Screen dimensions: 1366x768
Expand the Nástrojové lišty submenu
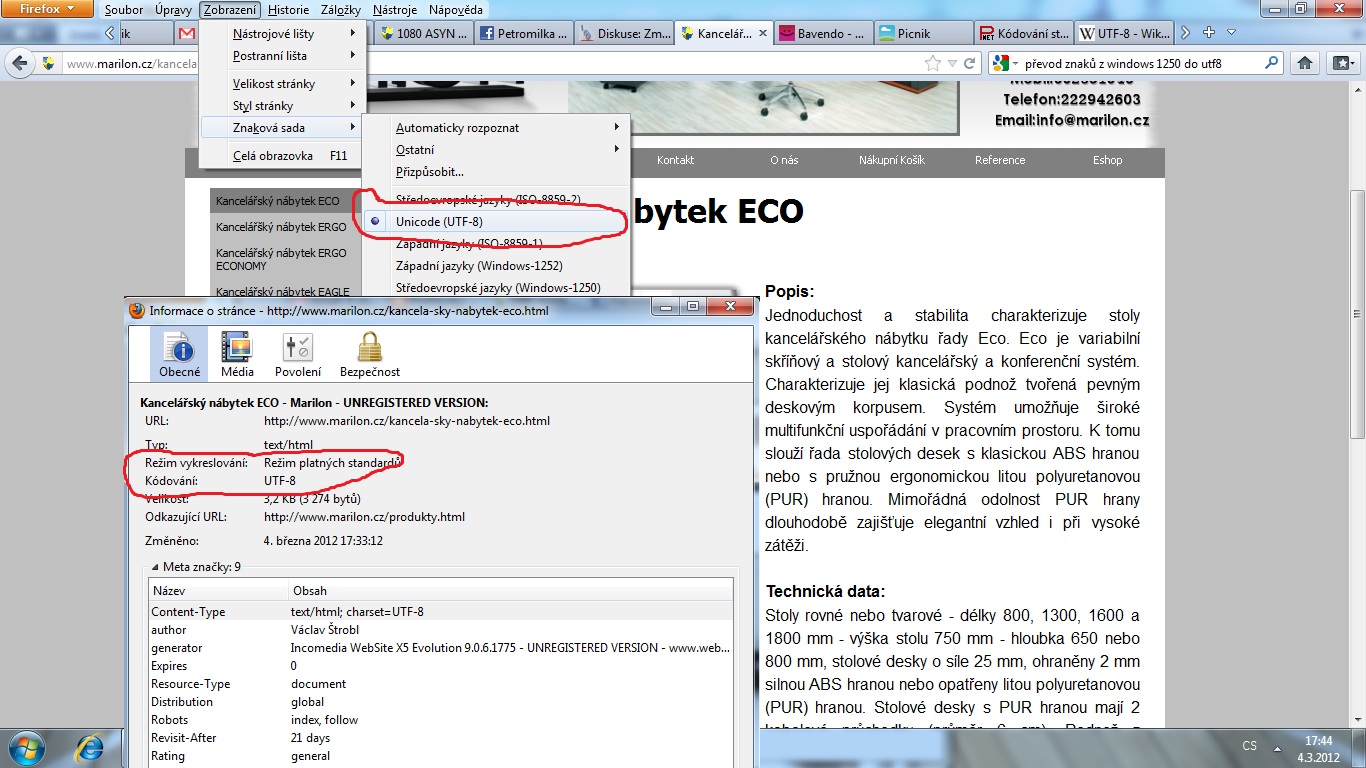pyautogui.click(x=282, y=33)
